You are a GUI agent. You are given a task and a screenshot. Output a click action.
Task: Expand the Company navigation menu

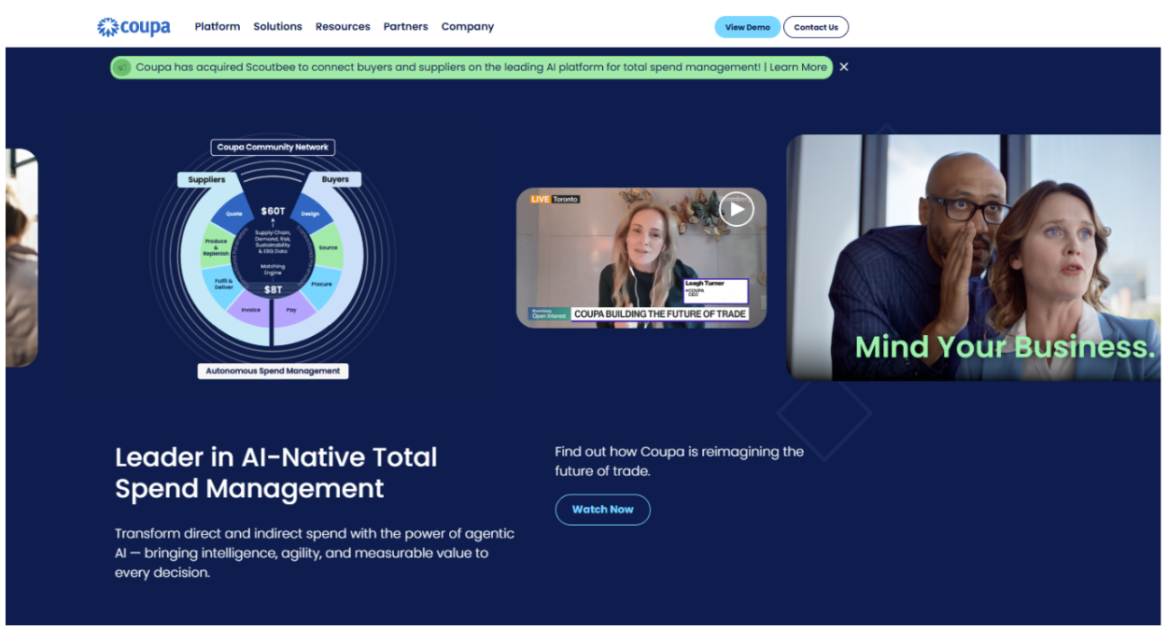click(467, 27)
